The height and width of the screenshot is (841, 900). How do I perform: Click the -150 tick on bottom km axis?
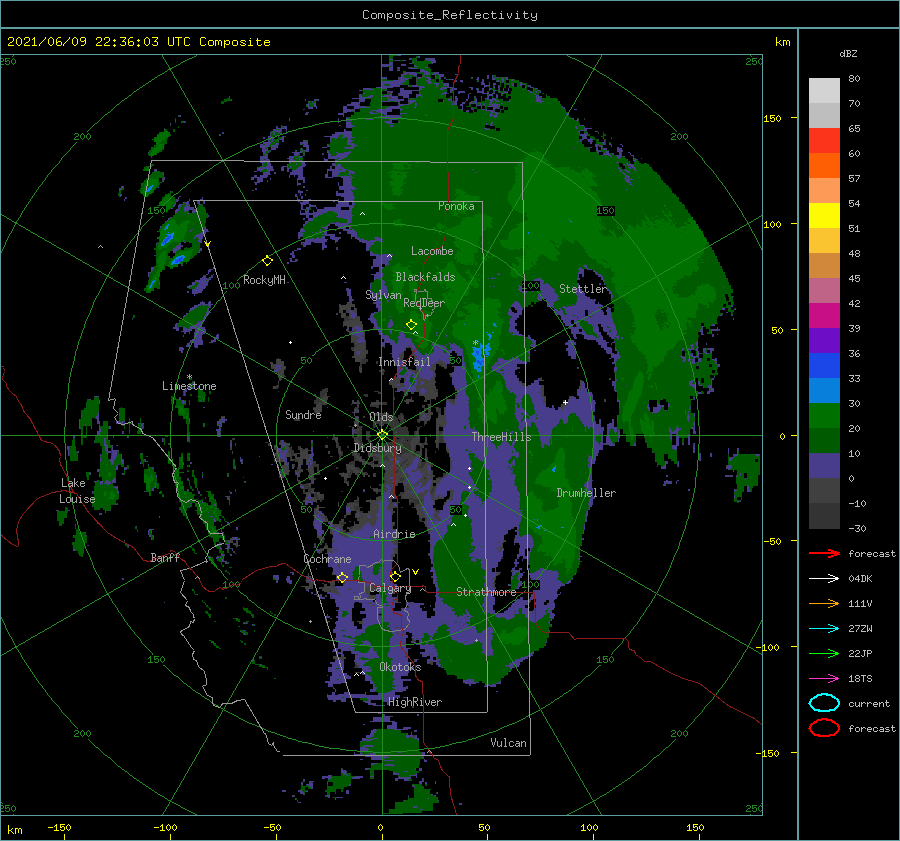59,827
